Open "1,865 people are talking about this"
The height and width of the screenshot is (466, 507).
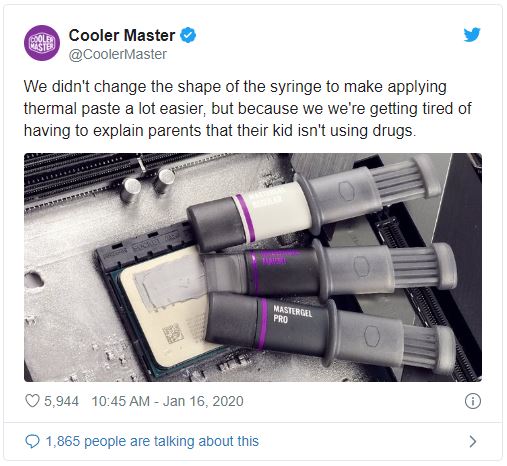tap(152, 442)
